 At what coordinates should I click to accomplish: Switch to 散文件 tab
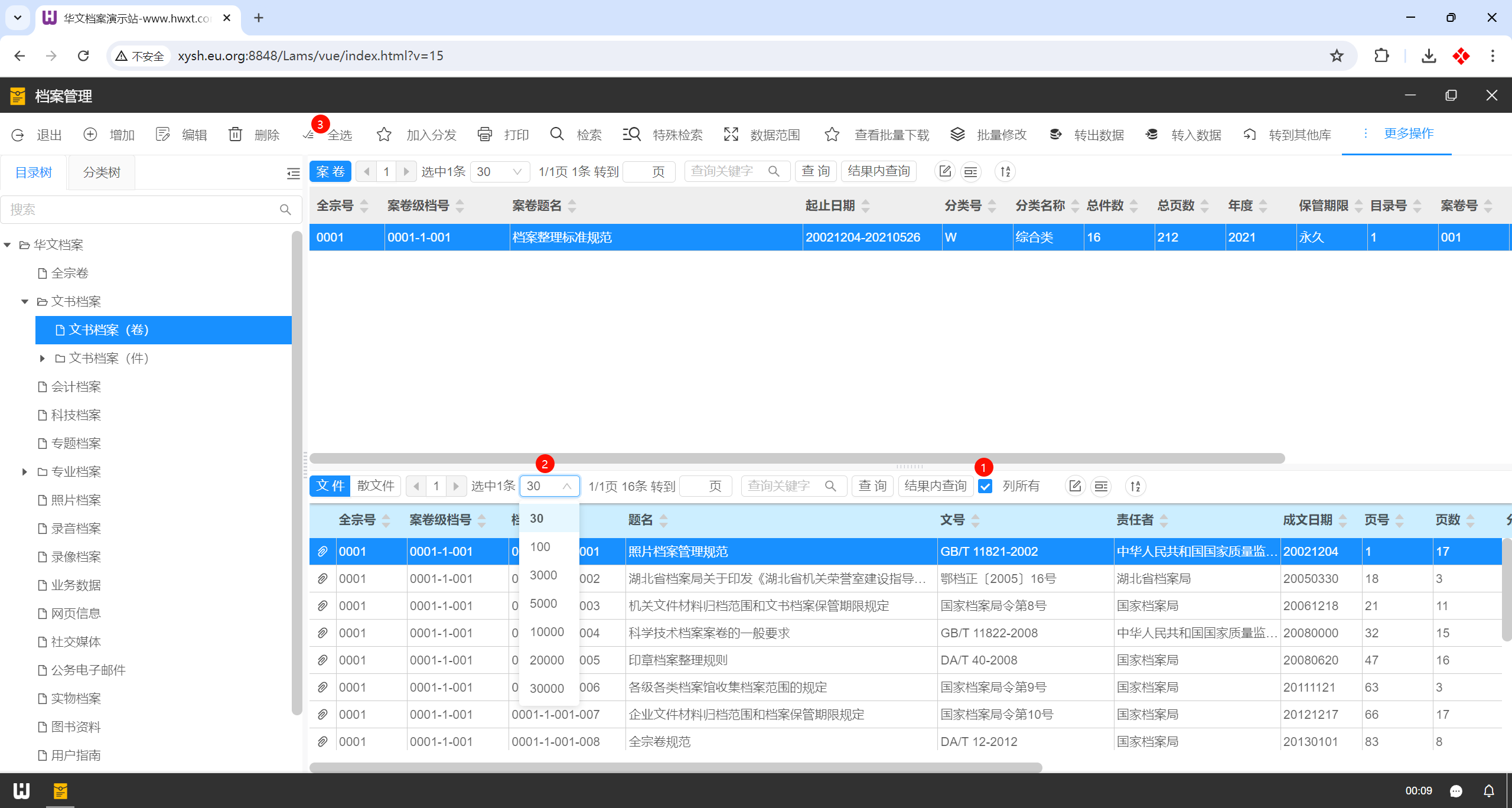[376, 486]
